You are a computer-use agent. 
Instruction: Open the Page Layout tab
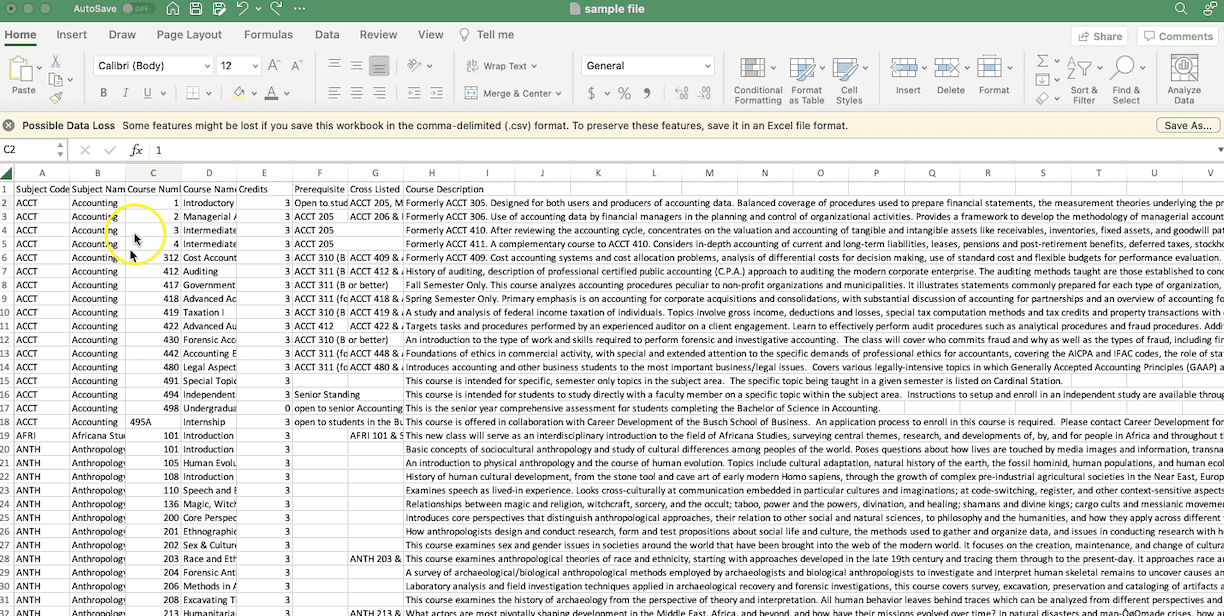pos(189,34)
